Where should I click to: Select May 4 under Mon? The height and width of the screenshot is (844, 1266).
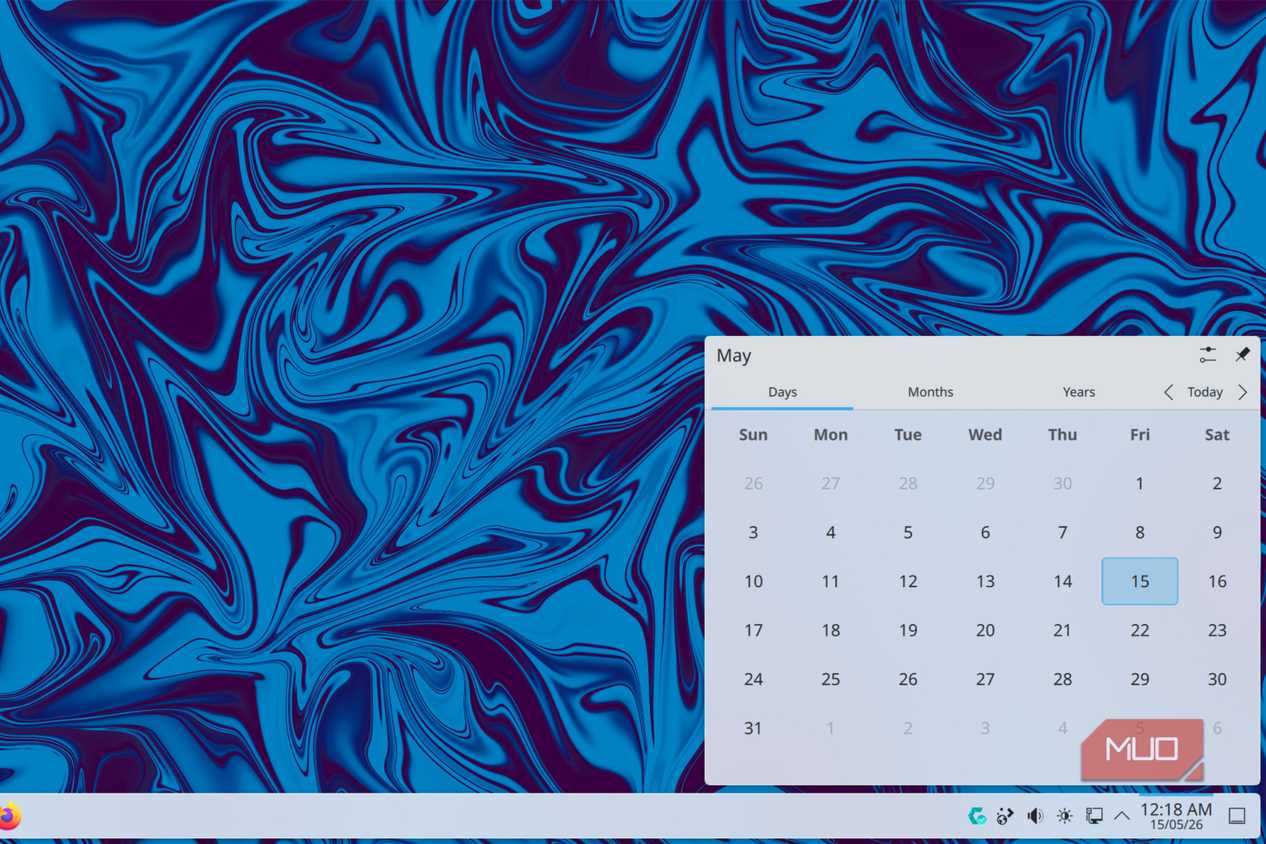(830, 532)
